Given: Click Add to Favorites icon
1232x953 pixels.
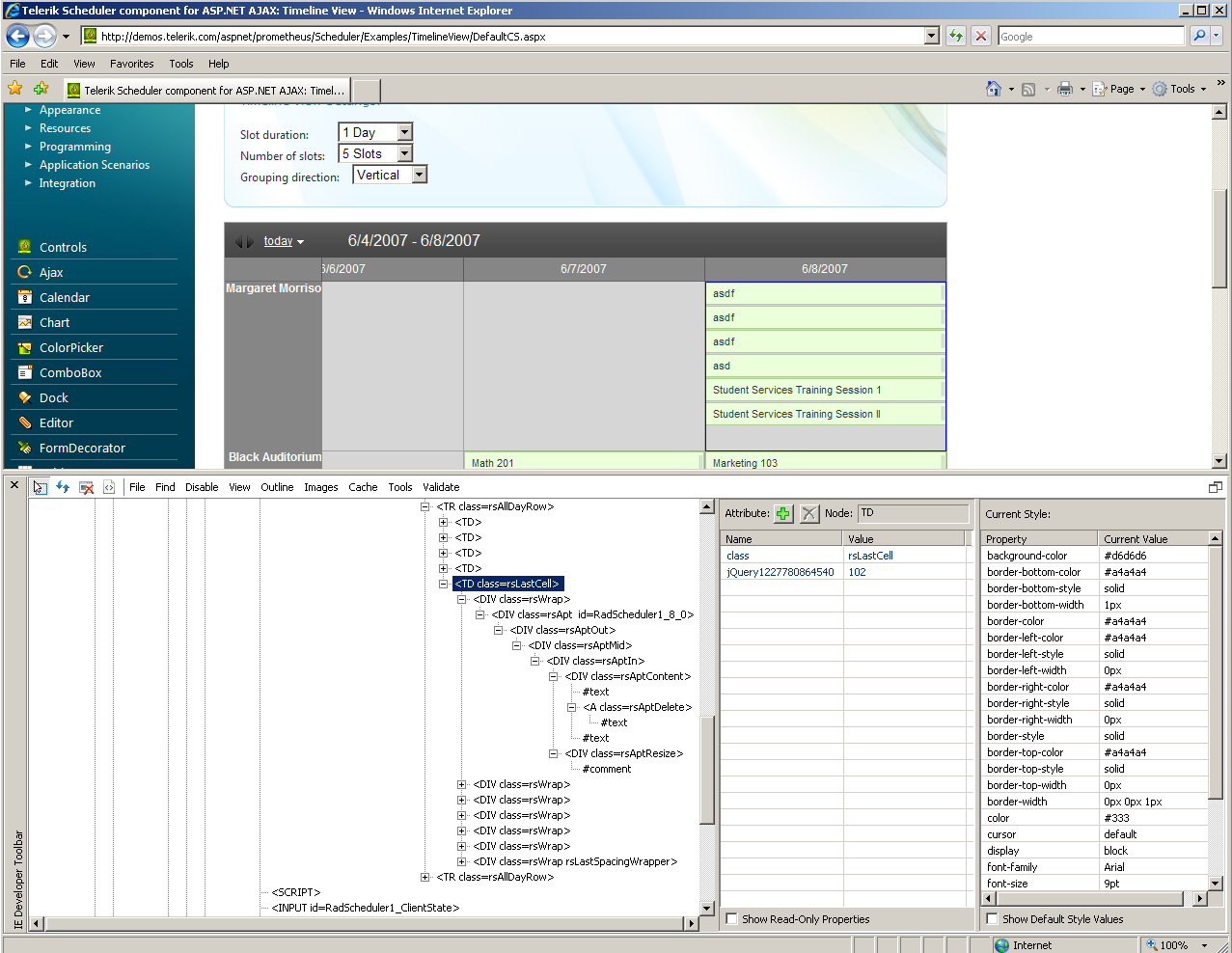Looking at the screenshot, I should [x=41, y=89].
